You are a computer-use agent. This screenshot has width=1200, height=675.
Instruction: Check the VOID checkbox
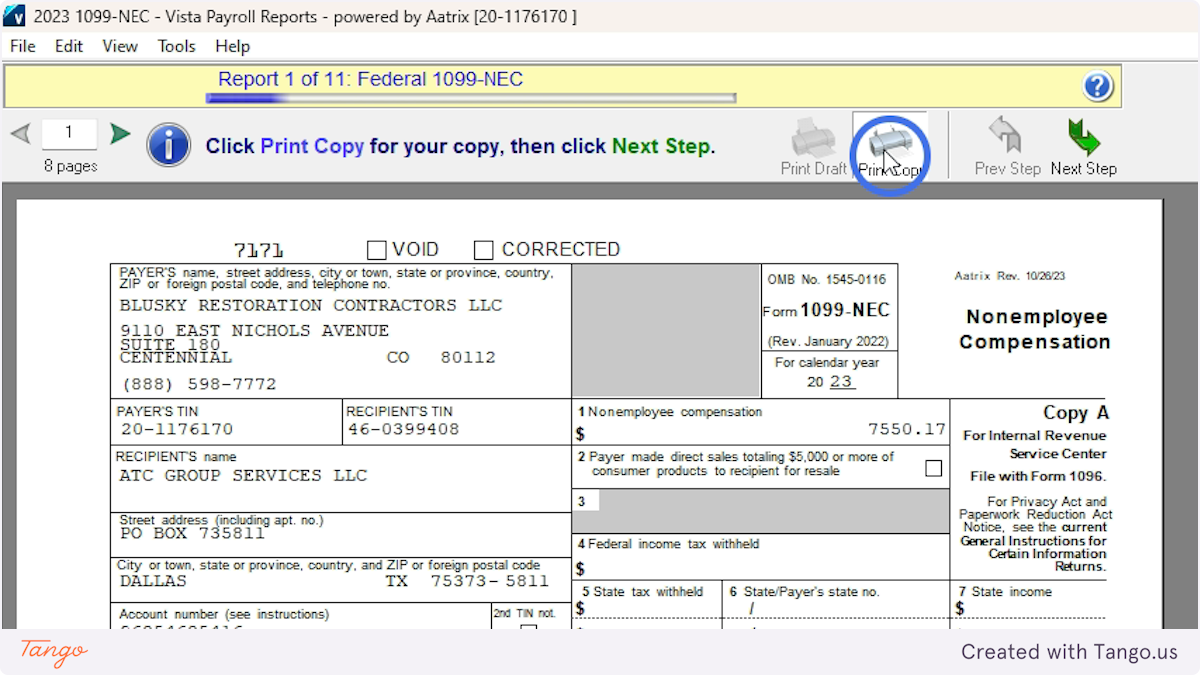tap(376, 249)
